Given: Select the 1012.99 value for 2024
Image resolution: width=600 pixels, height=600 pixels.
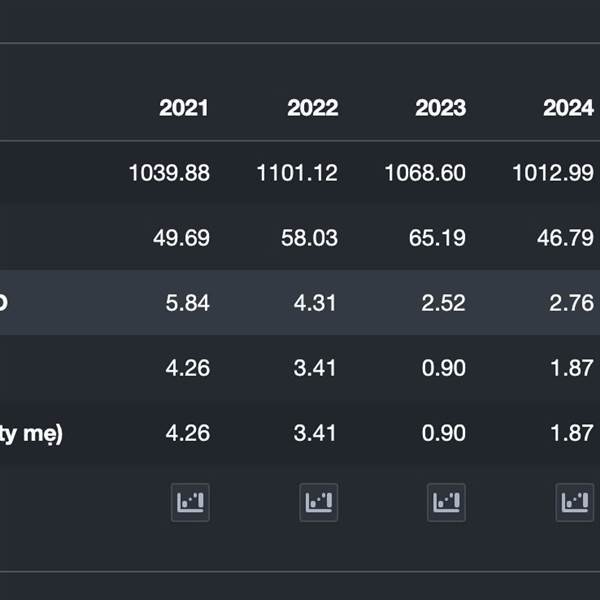Looking at the screenshot, I should (x=553, y=173).
